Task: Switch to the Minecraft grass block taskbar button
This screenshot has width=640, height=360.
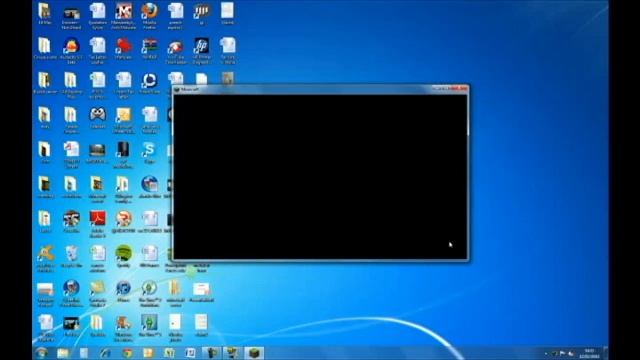Action: coord(254,353)
